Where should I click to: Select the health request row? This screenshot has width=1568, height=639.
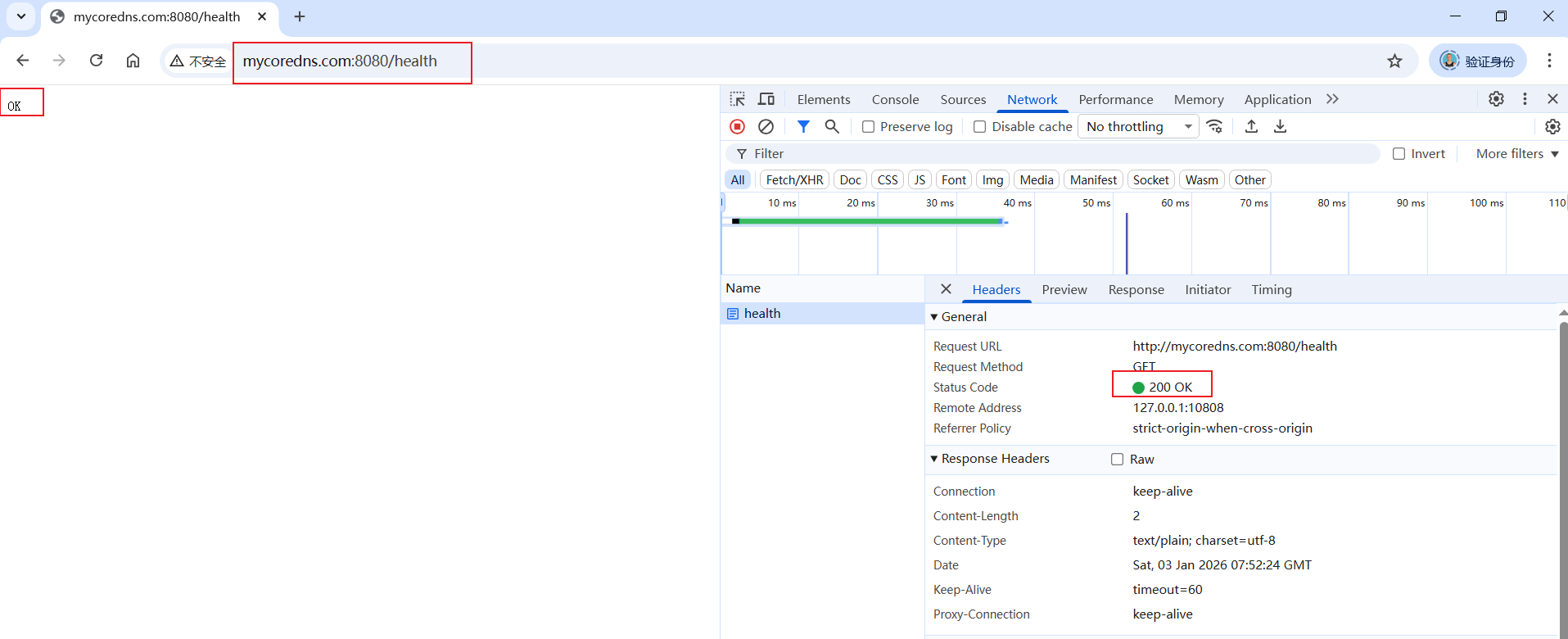(x=762, y=314)
